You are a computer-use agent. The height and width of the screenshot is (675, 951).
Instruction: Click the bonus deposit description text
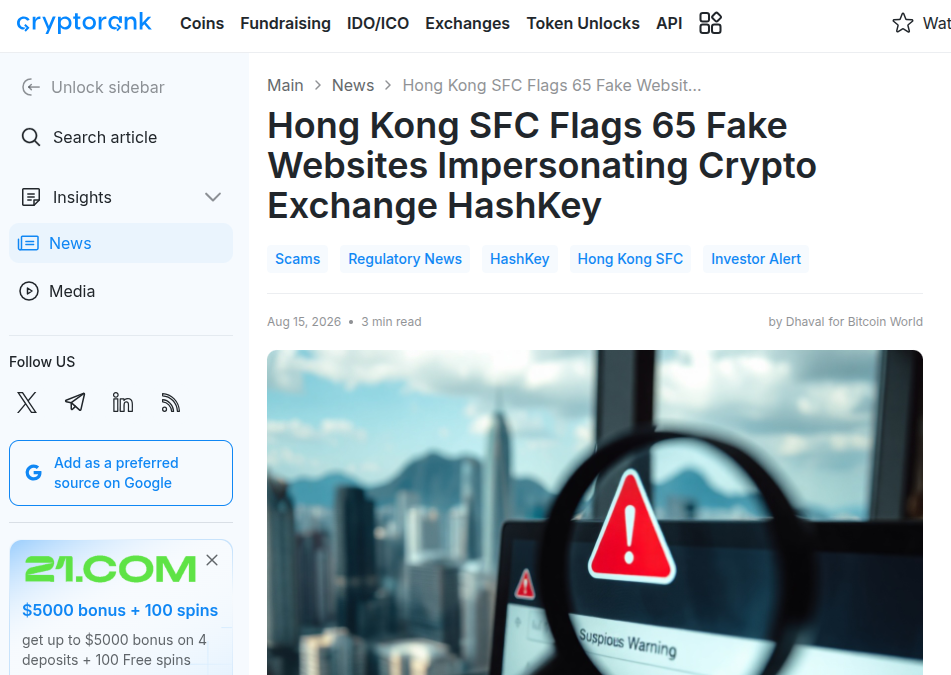(x=114, y=650)
